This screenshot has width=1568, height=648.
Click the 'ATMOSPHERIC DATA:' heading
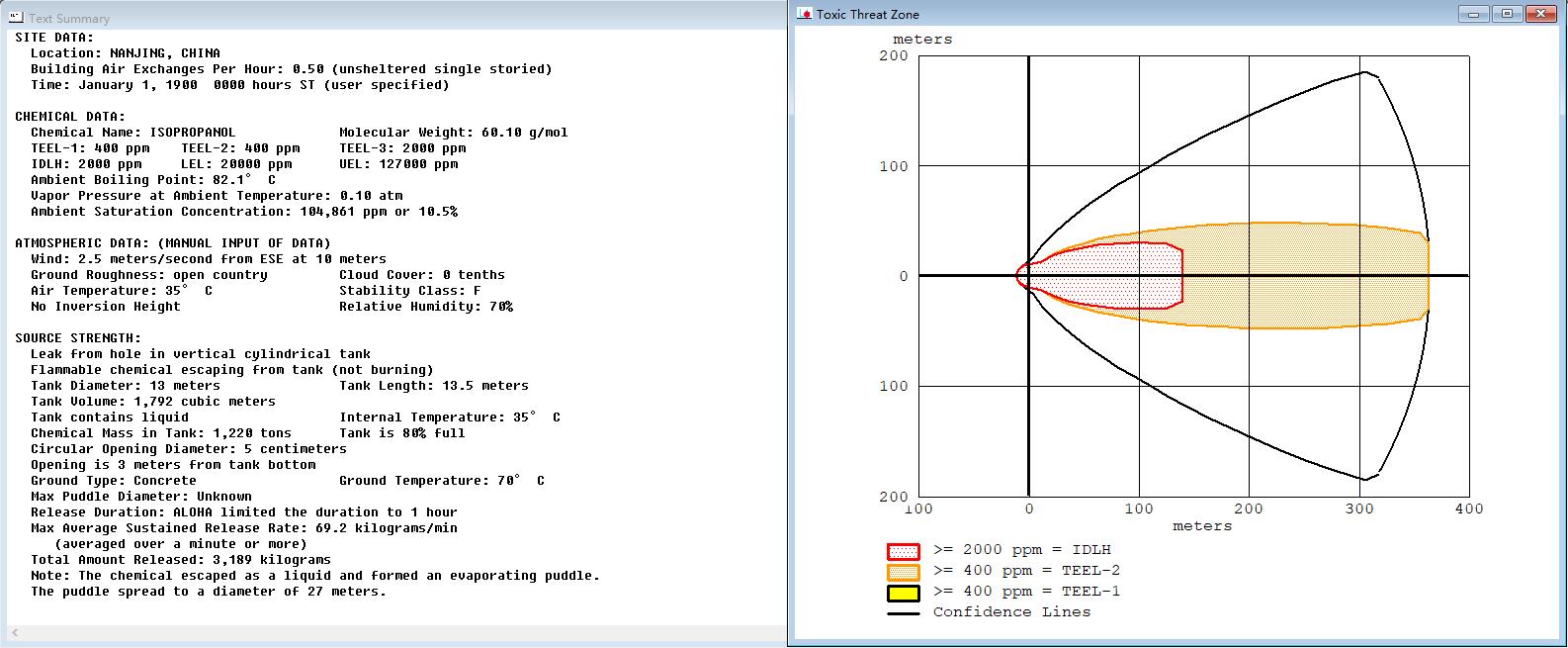pyautogui.click(x=173, y=243)
